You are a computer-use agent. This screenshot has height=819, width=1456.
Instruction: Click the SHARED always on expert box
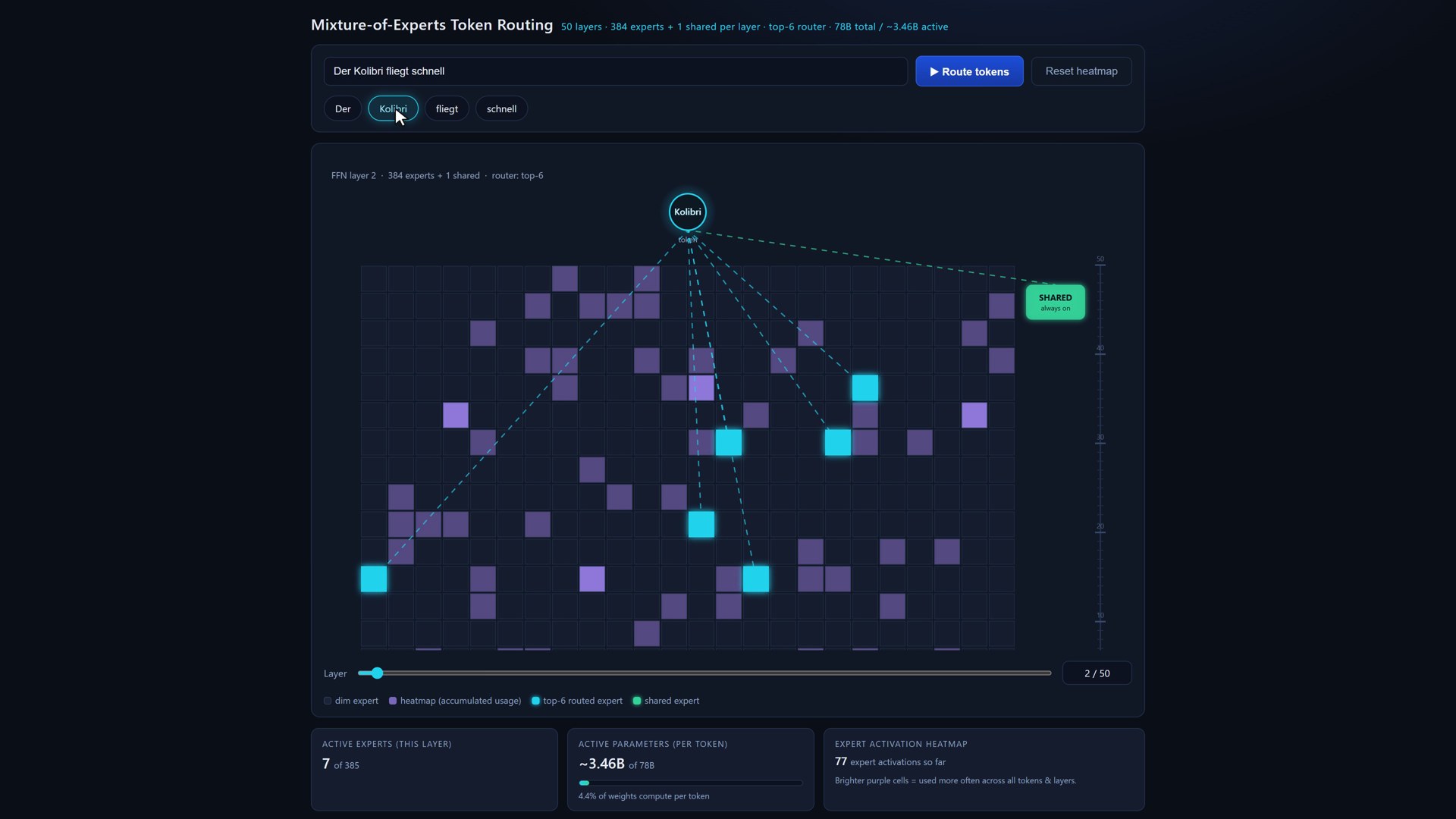(1056, 302)
